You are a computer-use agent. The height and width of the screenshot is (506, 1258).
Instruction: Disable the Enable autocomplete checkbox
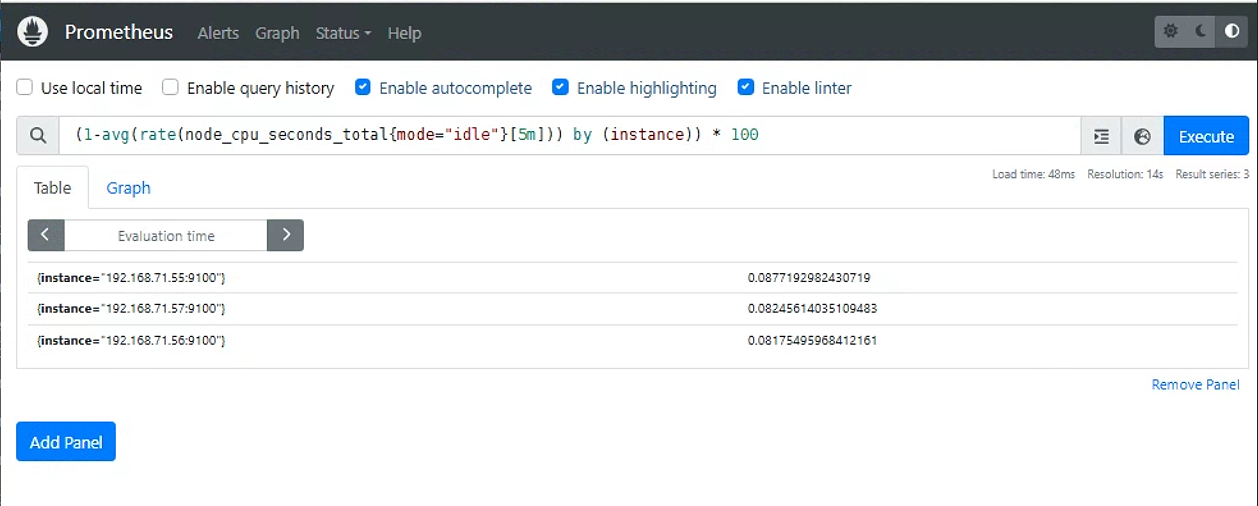point(363,87)
